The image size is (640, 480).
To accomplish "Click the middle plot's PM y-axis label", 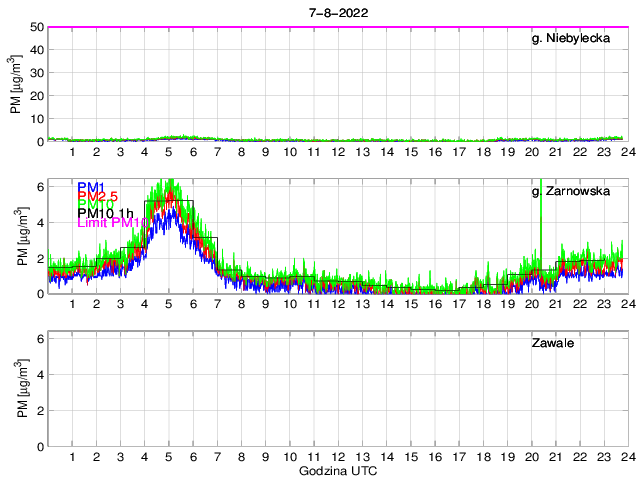I will 24,237.
